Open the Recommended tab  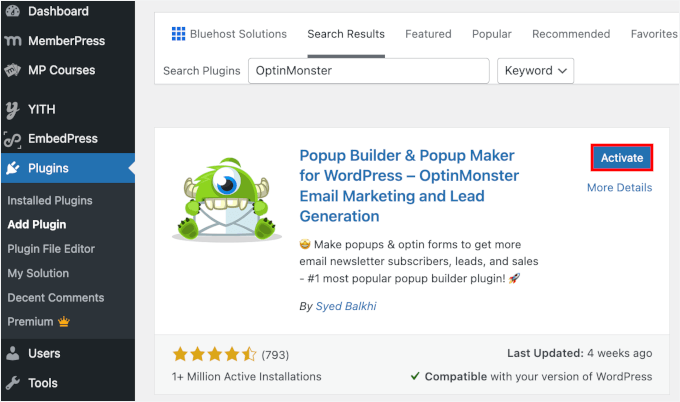coord(571,34)
